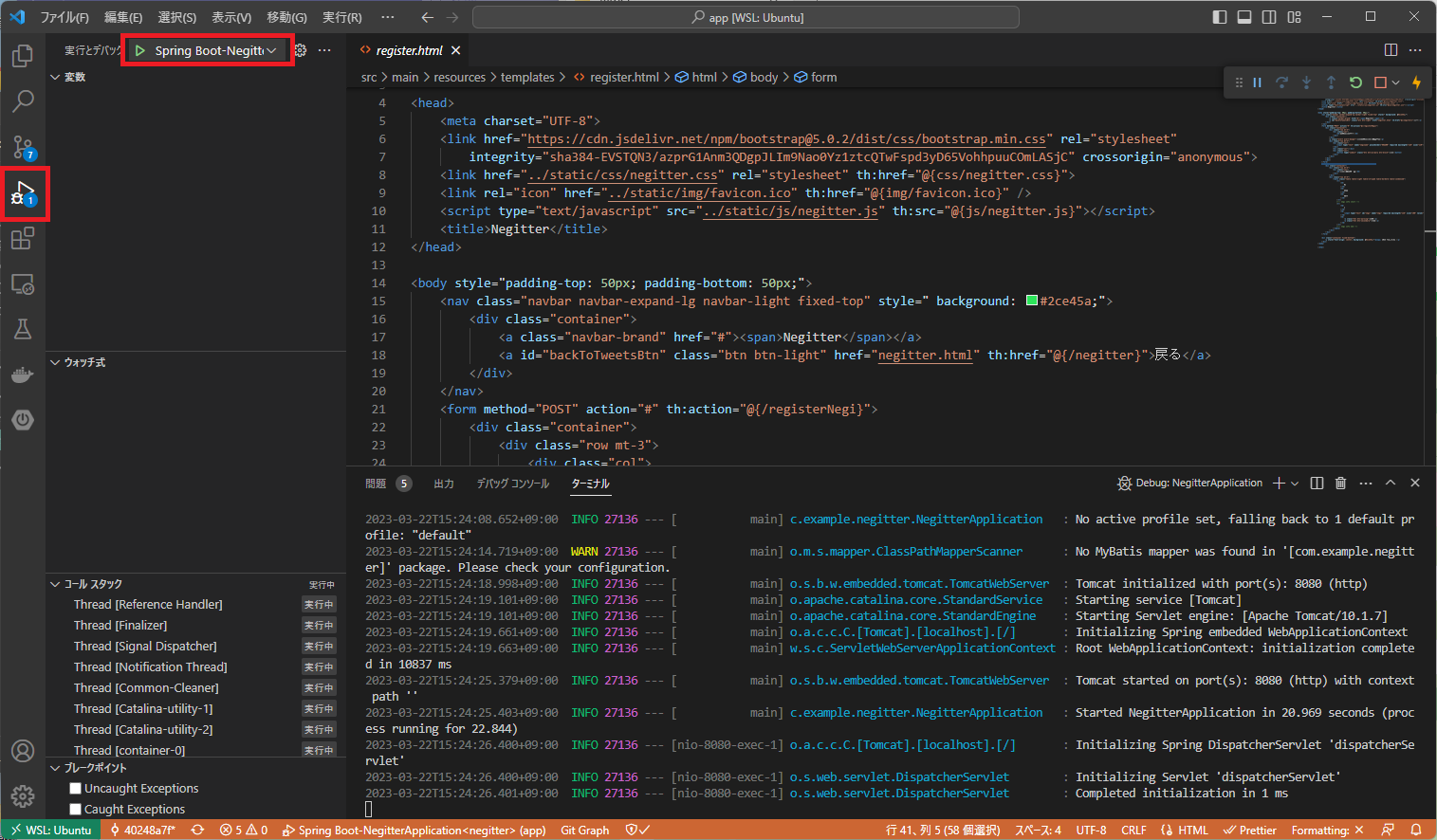Enable the Uncaught Exceptions breakpoint
Viewport: 1437px width, 840px height.
click(x=74, y=788)
